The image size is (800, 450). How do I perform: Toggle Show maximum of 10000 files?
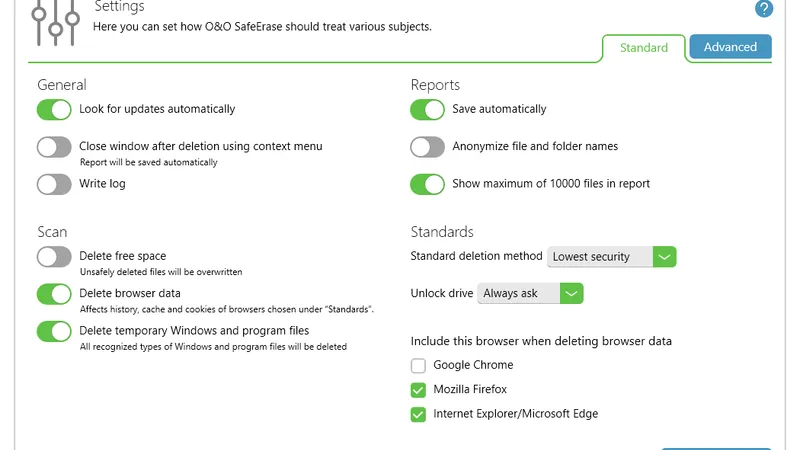click(427, 184)
